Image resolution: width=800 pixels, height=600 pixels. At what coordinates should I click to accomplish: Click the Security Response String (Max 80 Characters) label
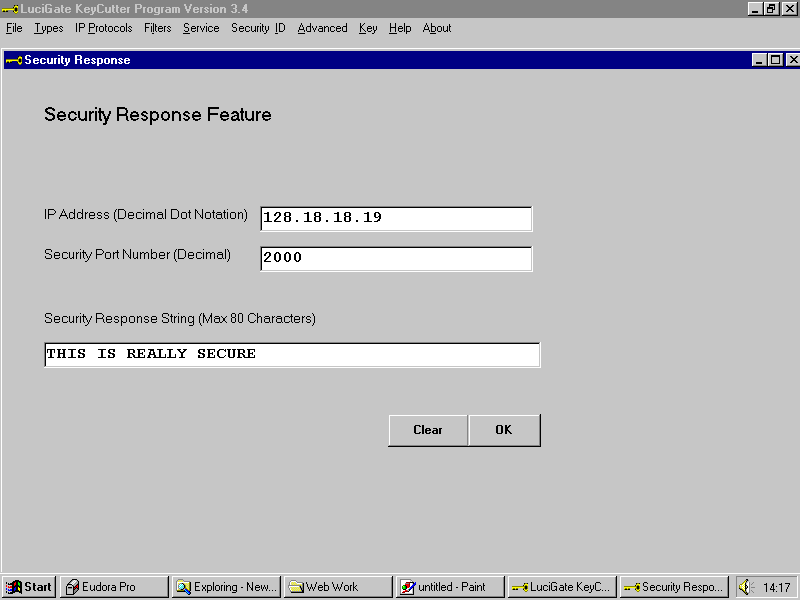(180, 319)
